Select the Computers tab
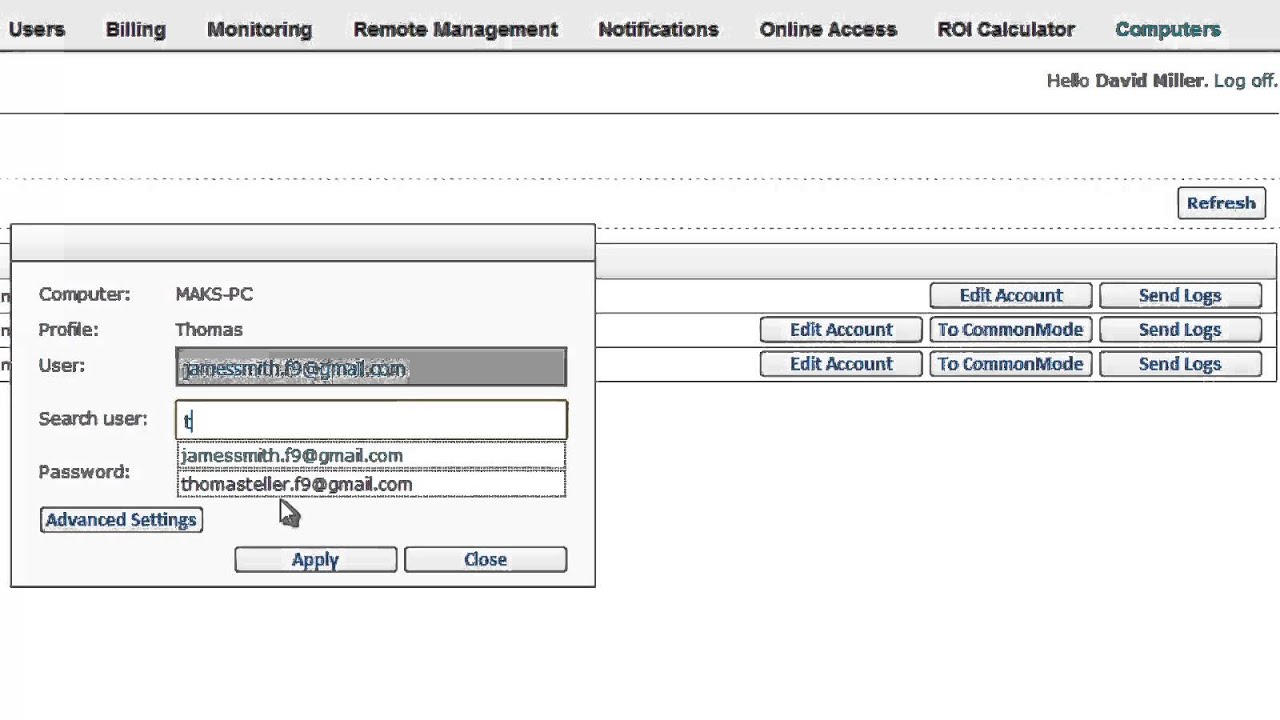Screen dimensions: 1280x720 (1168, 29)
